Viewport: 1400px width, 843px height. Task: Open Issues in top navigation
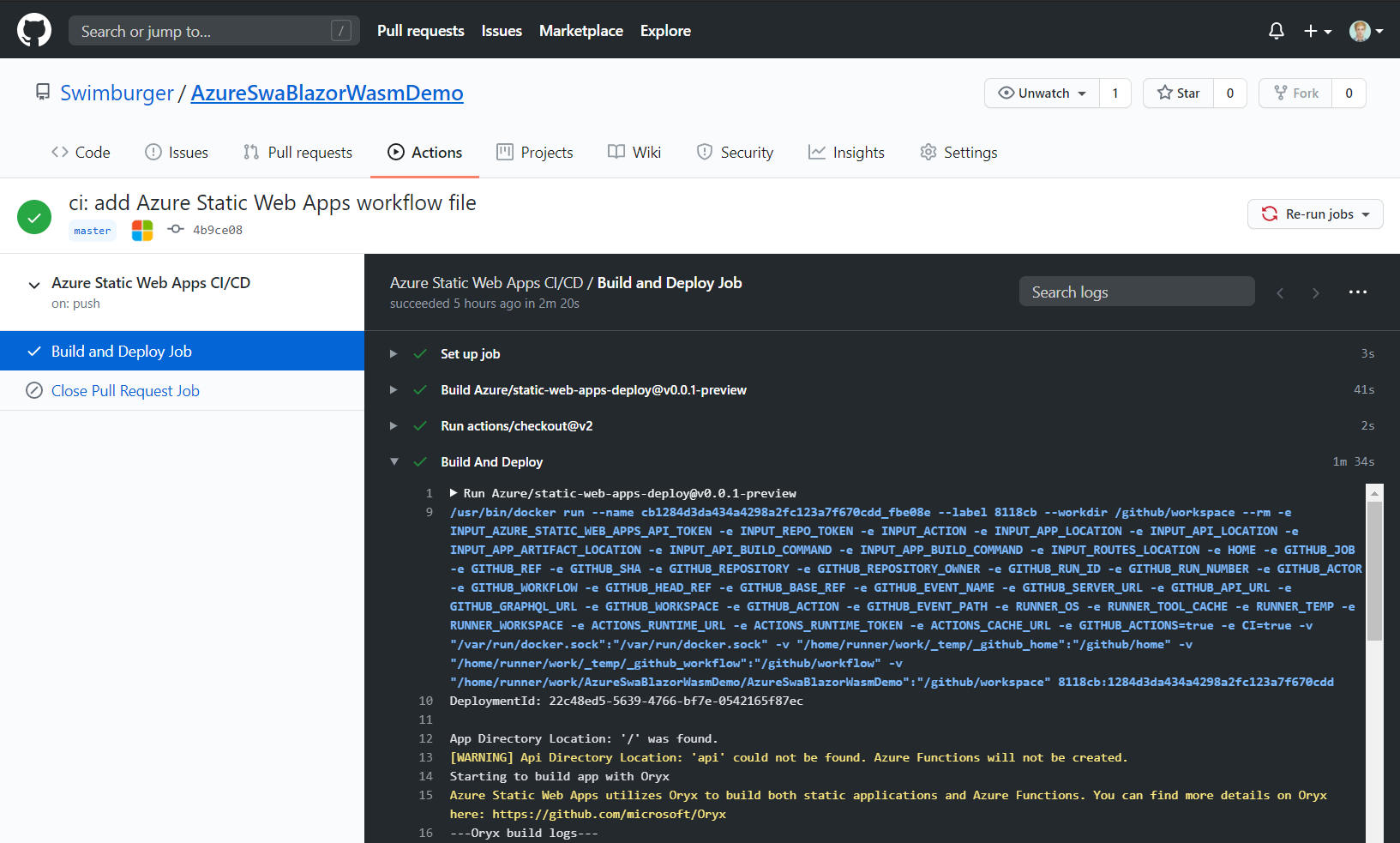tap(502, 31)
